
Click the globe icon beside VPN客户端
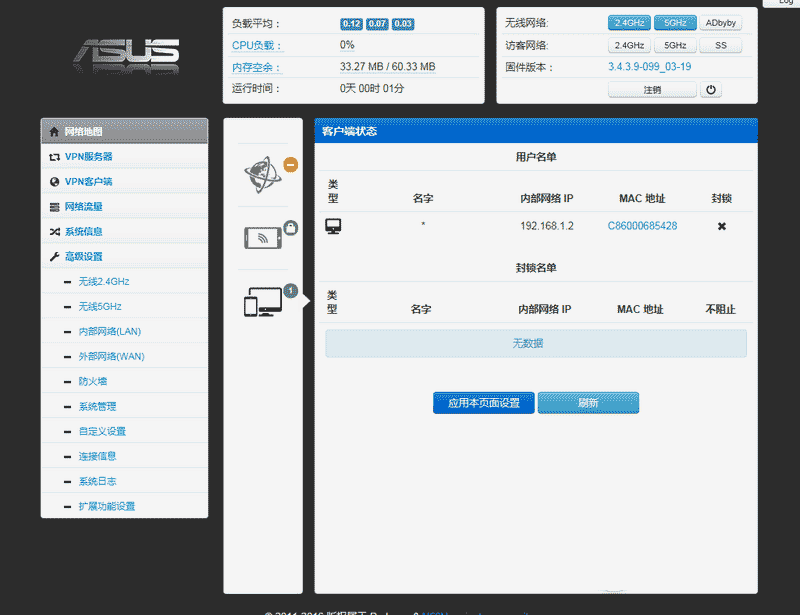(x=54, y=182)
